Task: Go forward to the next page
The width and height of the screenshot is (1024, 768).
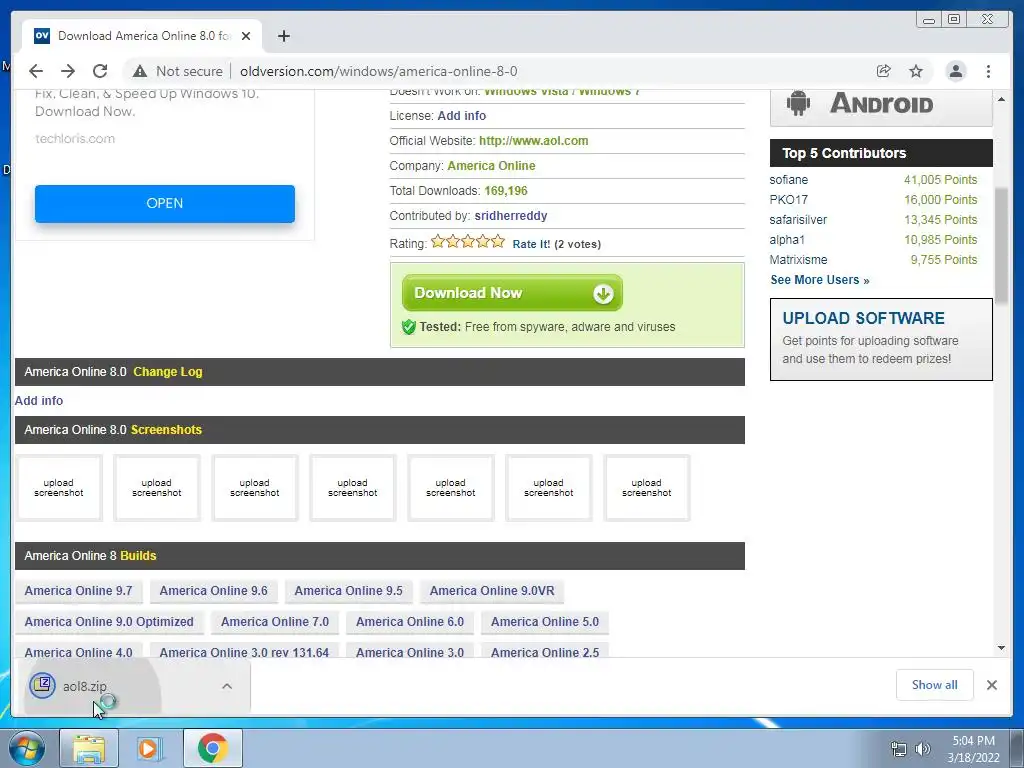Action: tap(68, 71)
